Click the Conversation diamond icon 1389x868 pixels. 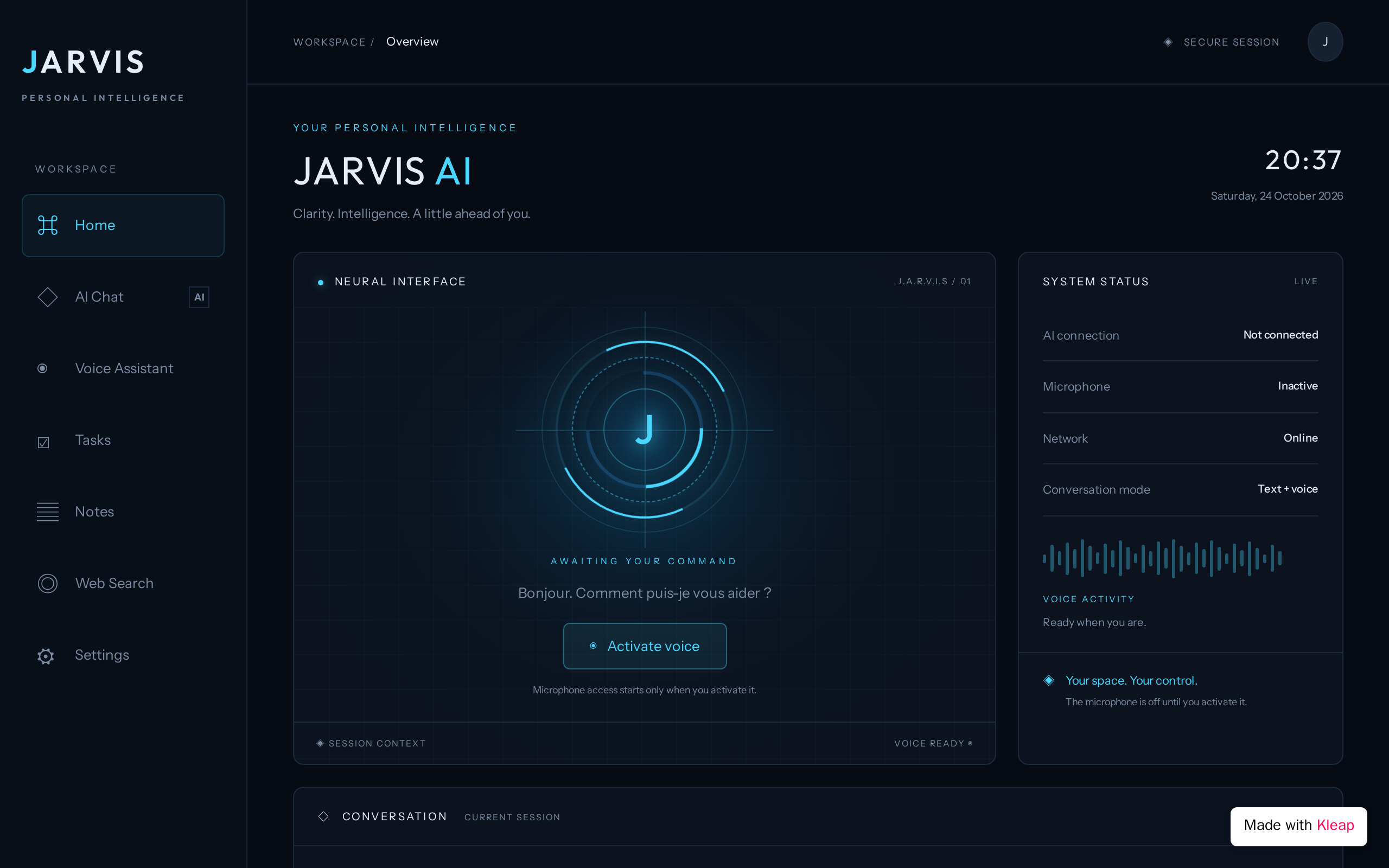point(324,816)
